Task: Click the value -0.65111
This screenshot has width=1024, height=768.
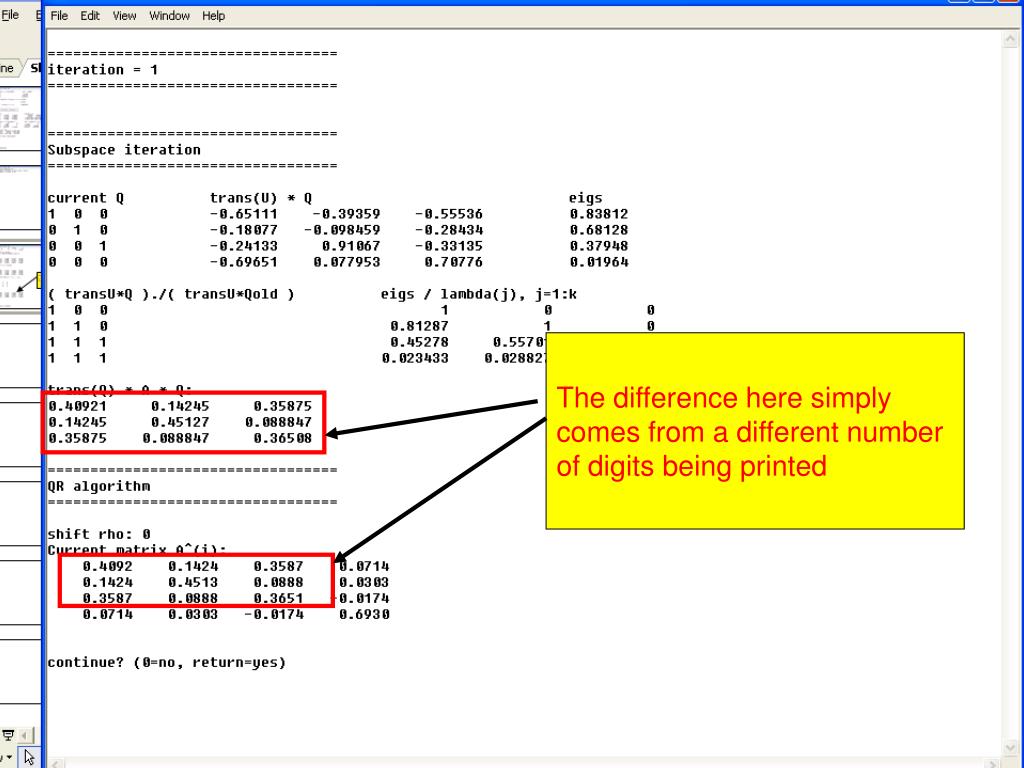Action: [244, 214]
